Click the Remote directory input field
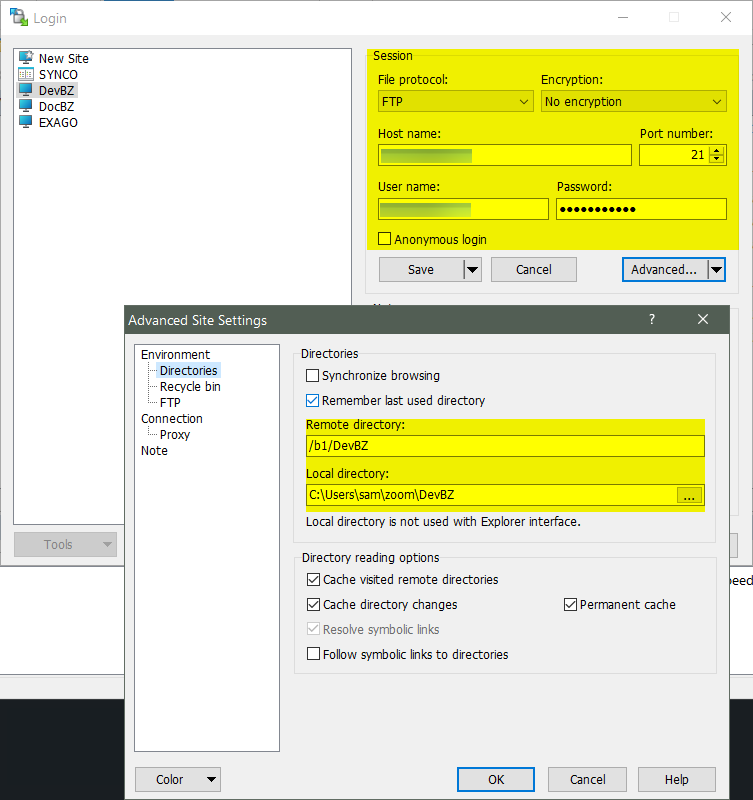Image resolution: width=753 pixels, height=800 pixels. [505, 446]
